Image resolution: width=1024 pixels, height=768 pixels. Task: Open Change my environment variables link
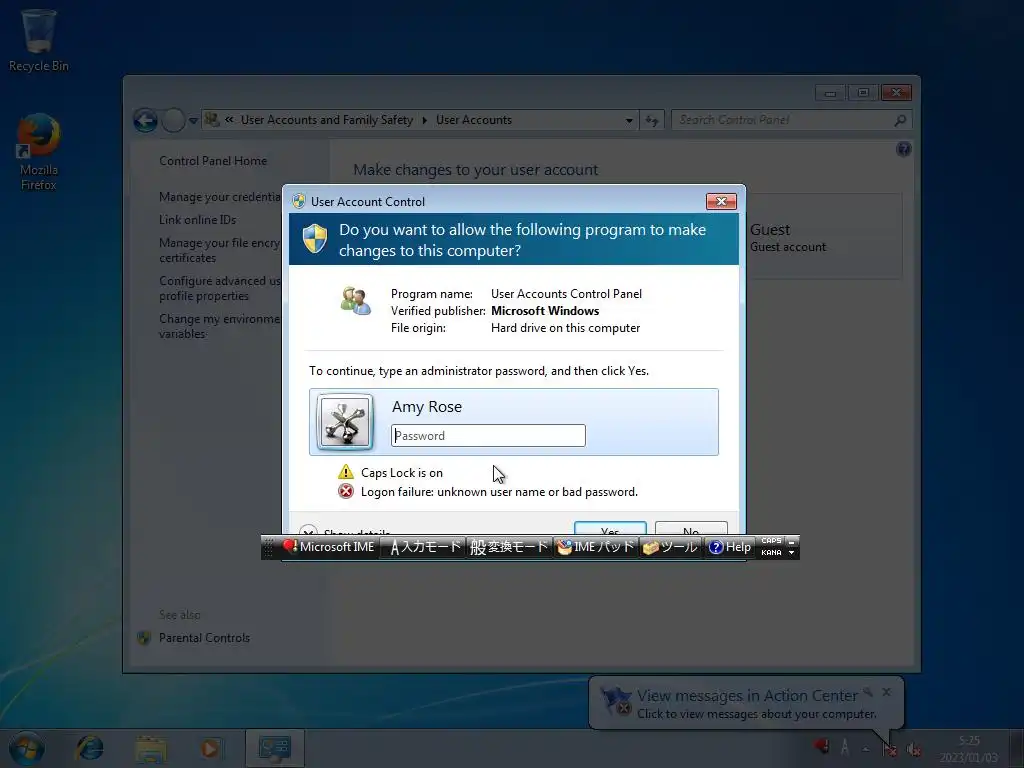coord(219,326)
